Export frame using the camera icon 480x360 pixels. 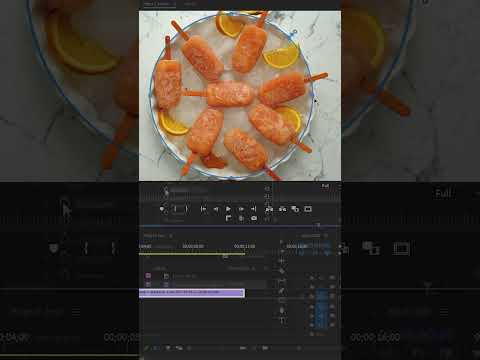click(x=254, y=218)
